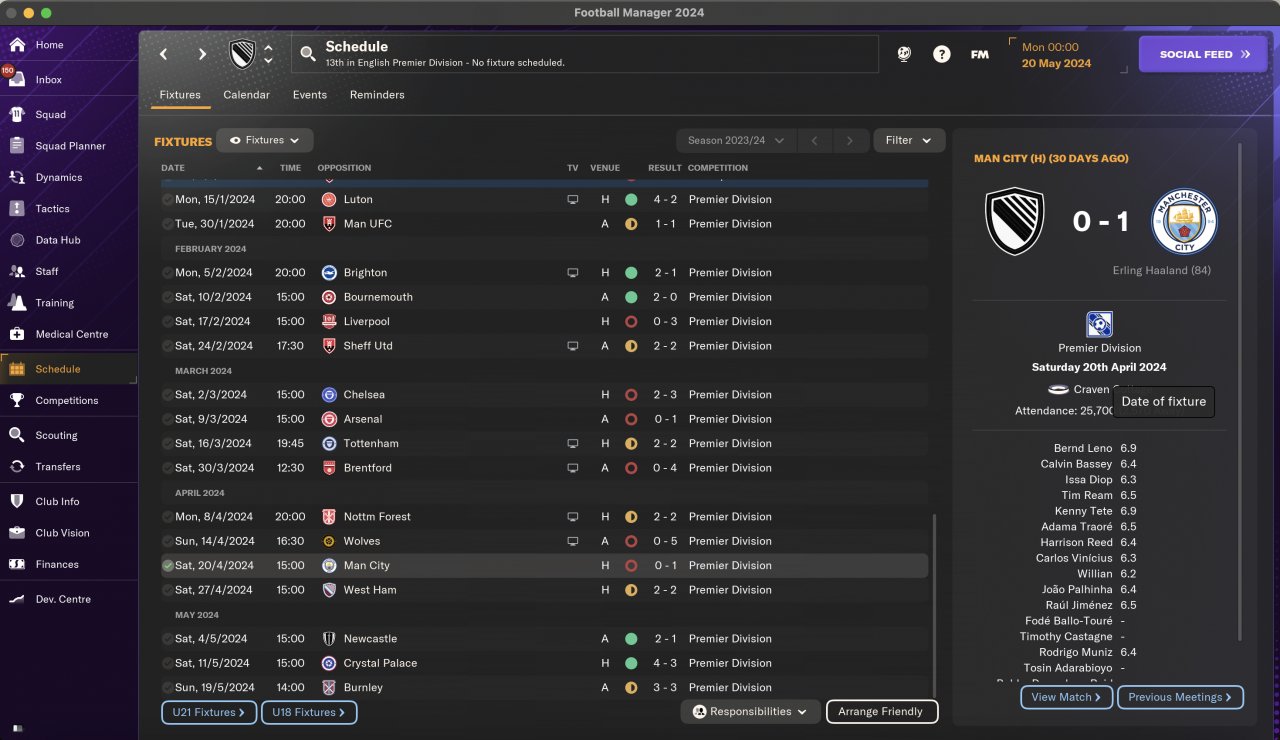Expand the Responsibilities dropdown

tap(751, 712)
